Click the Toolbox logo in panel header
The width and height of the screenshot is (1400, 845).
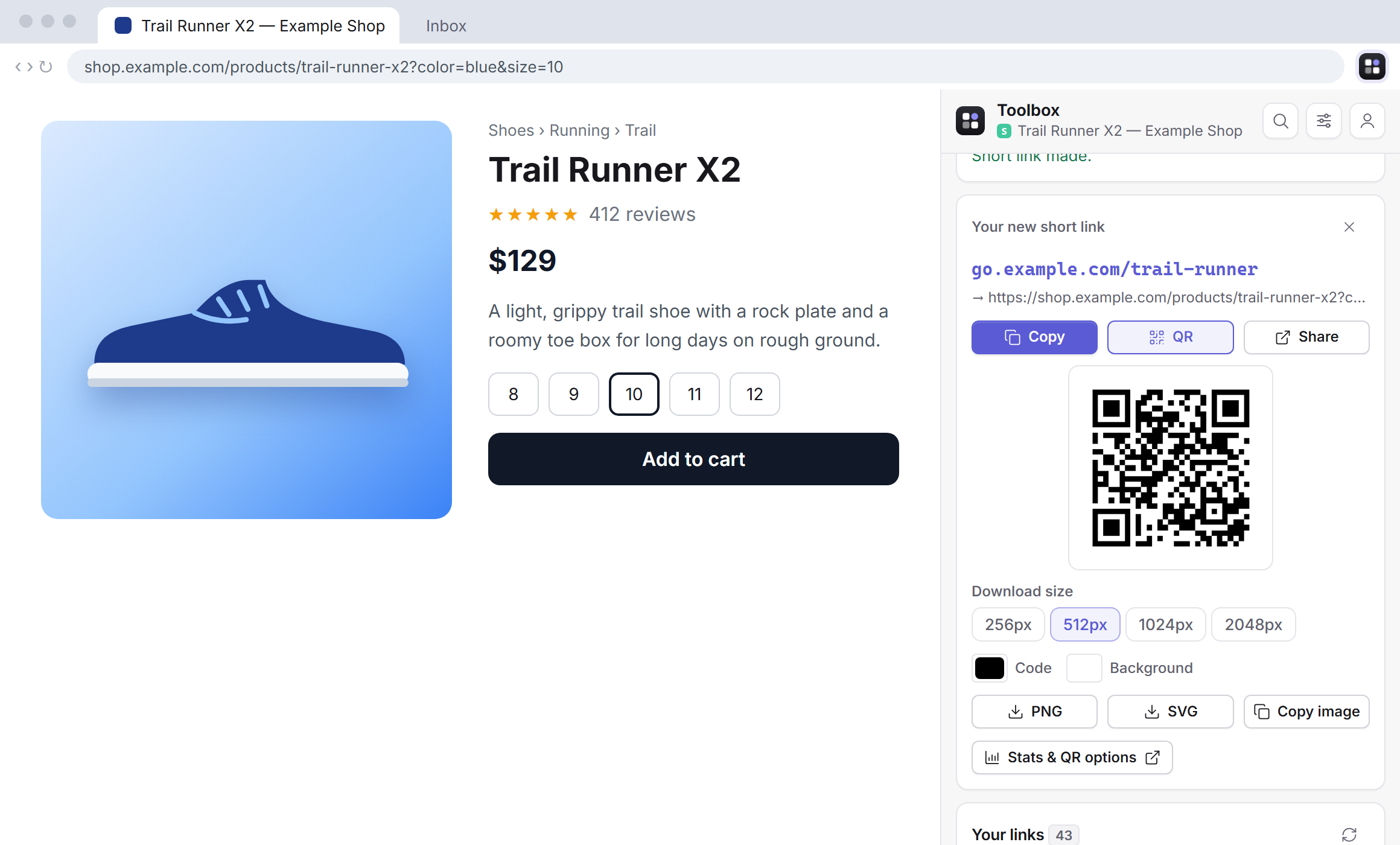pos(970,121)
